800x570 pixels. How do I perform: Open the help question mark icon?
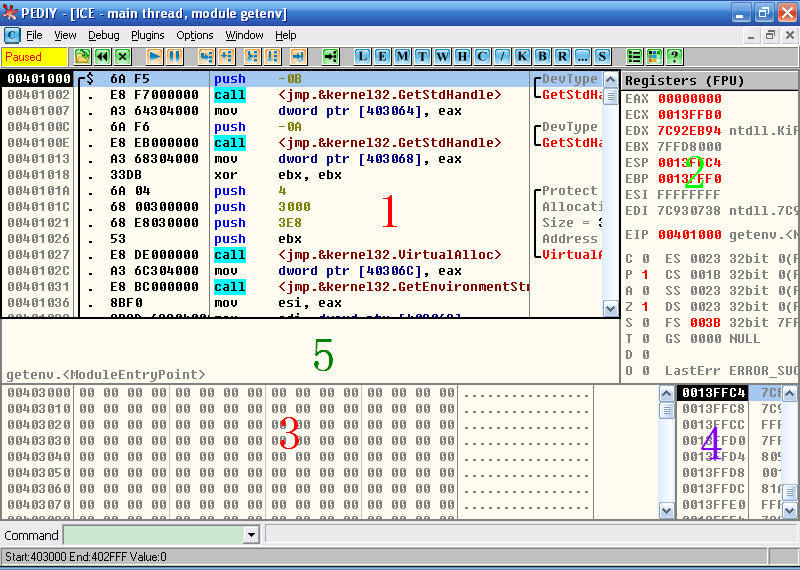click(x=674, y=56)
